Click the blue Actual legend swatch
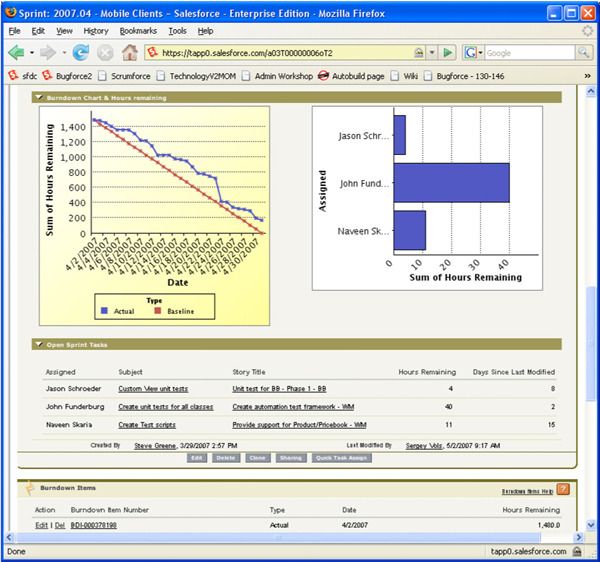The image size is (600, 562). point(104,311)
